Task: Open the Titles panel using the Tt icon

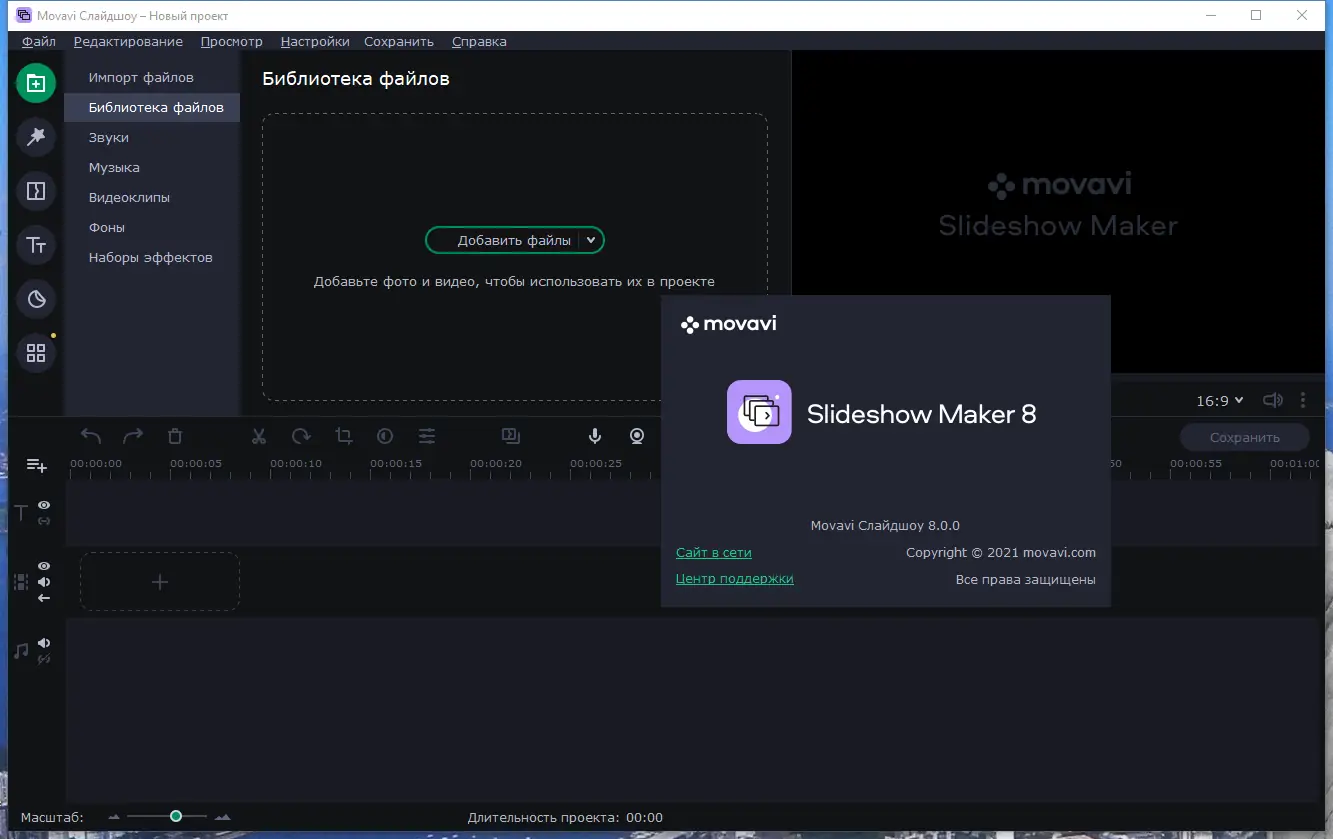Action: (36, 245)
